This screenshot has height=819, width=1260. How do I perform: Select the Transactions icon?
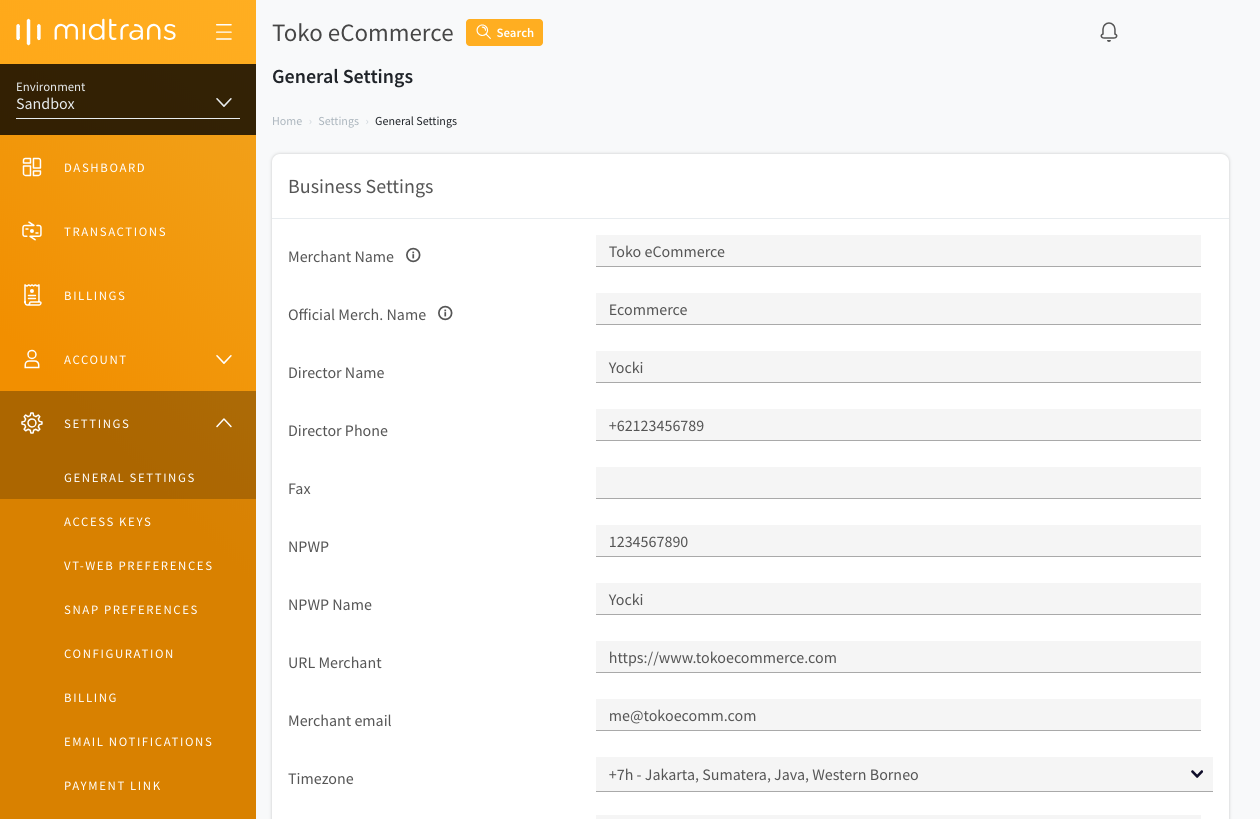32,231
